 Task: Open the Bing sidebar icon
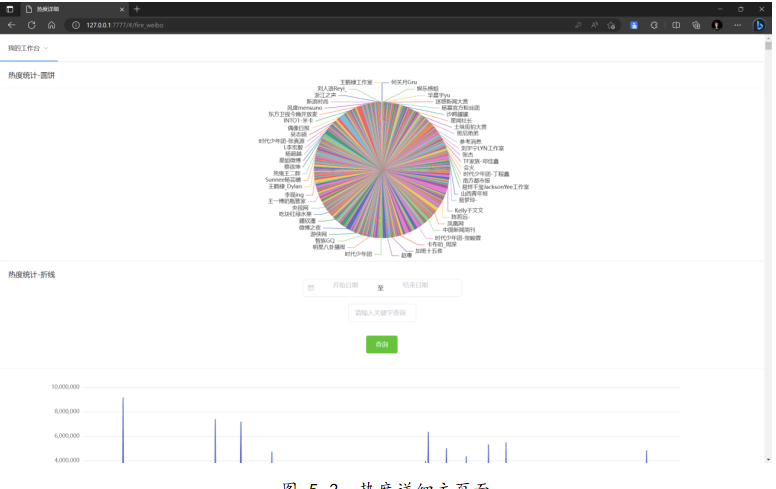coord(759,25)
